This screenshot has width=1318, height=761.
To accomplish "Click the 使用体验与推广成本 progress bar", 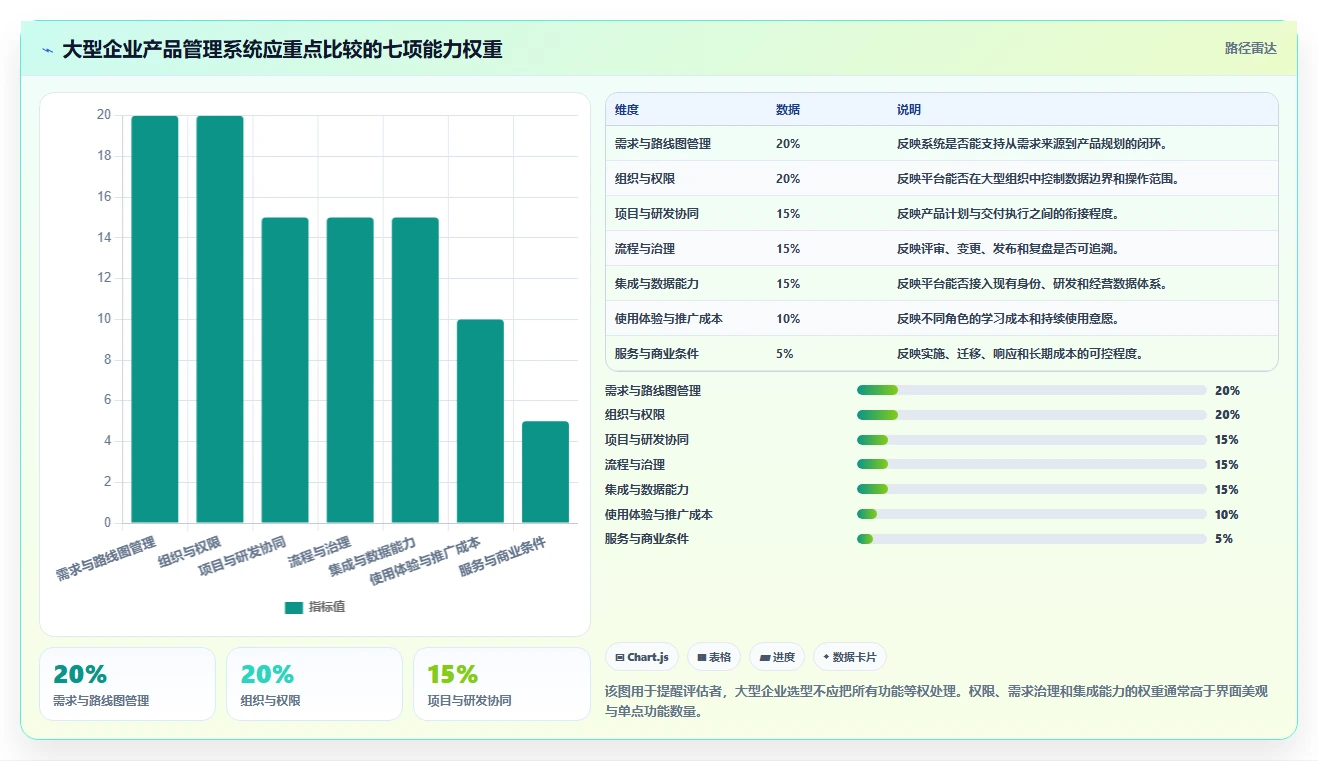I will pos(1032,514).
